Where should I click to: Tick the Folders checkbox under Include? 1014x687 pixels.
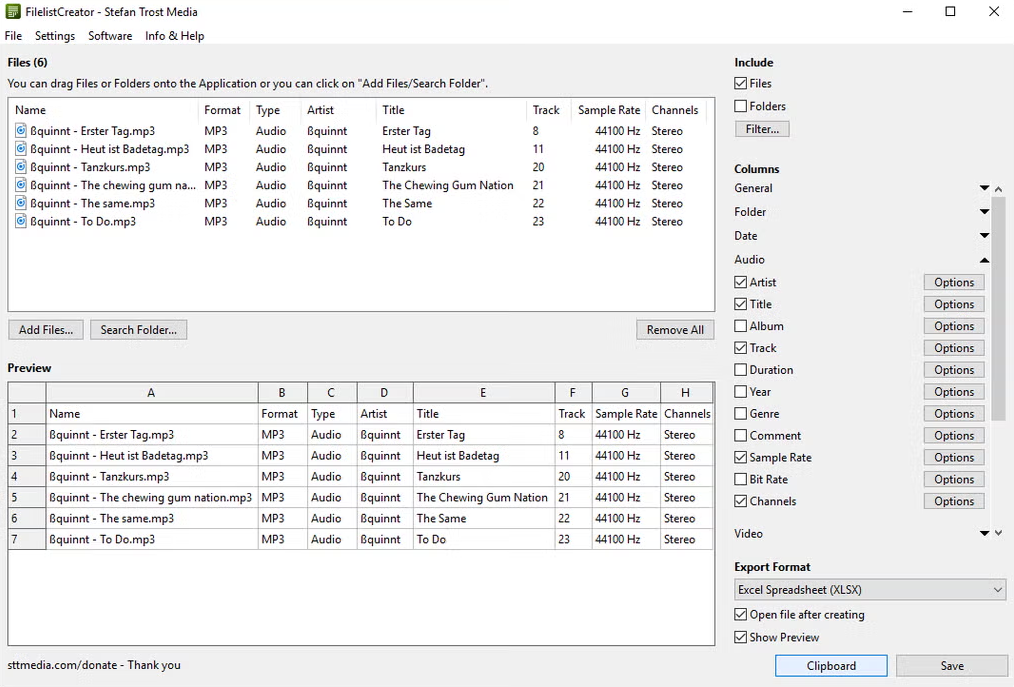point(740,106)
